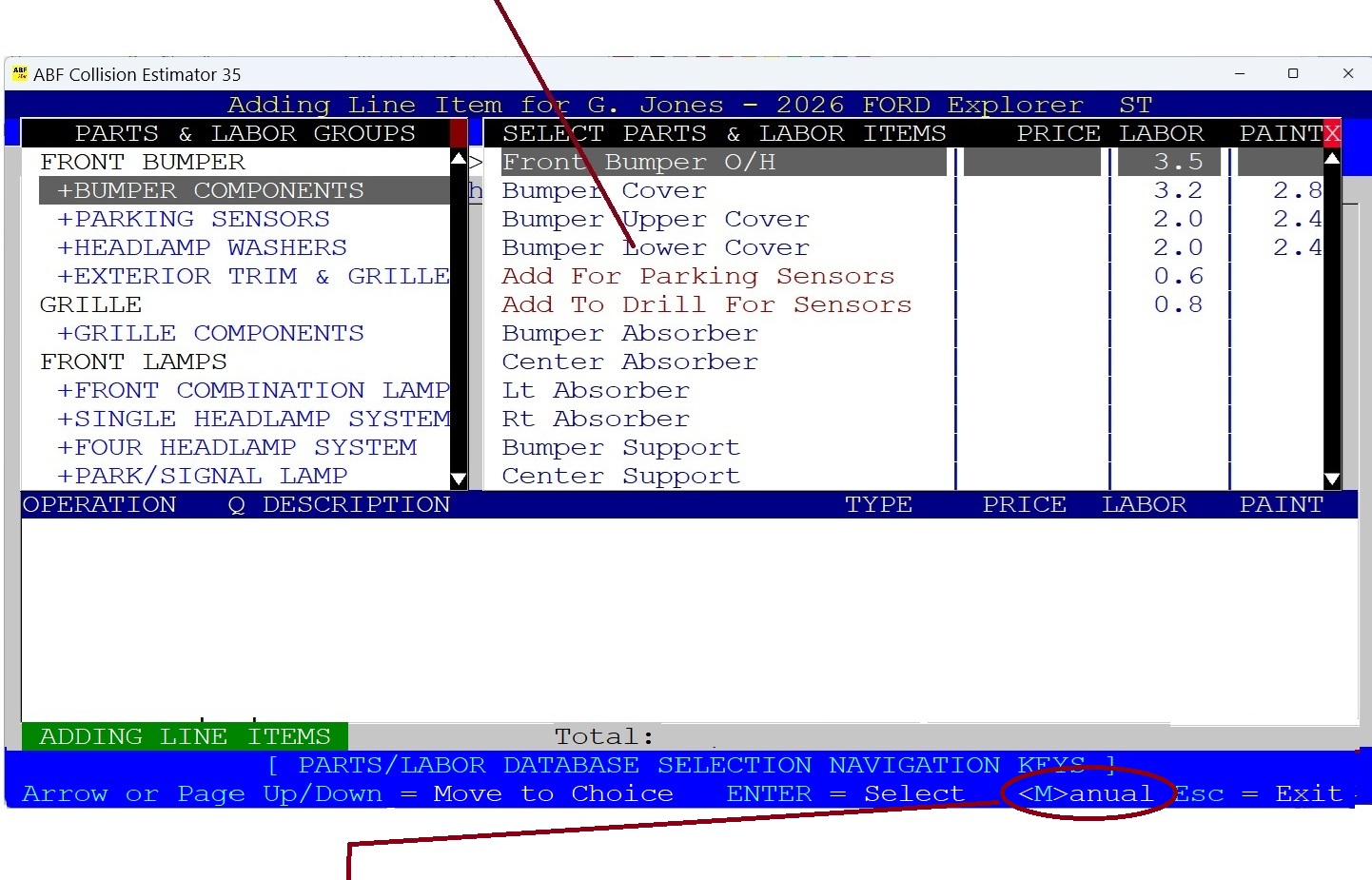
Task: Select the Bumper Lower Cover item
Action: (x=657, y=247)
